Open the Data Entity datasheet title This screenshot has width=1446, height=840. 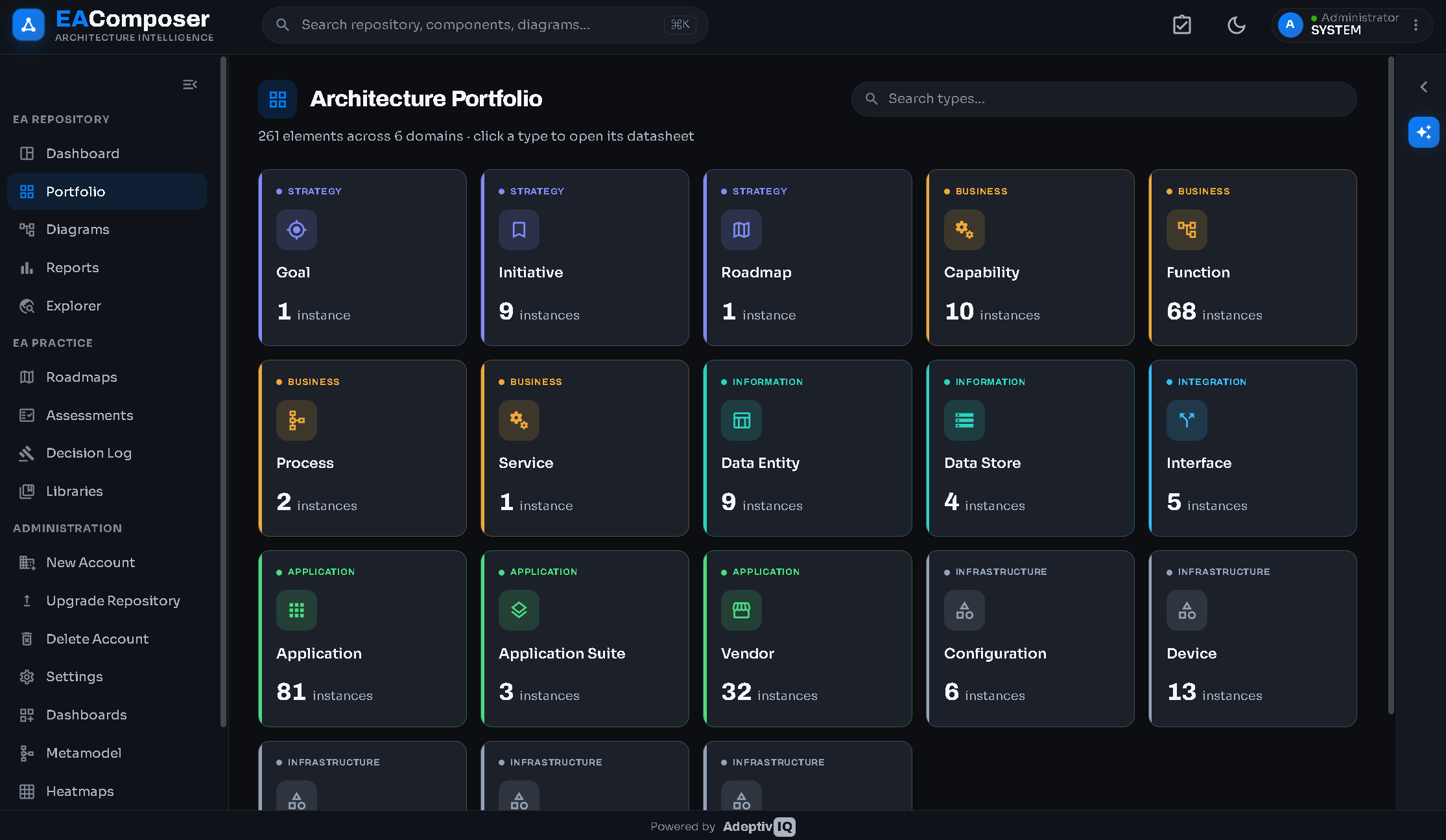point(760,463)
